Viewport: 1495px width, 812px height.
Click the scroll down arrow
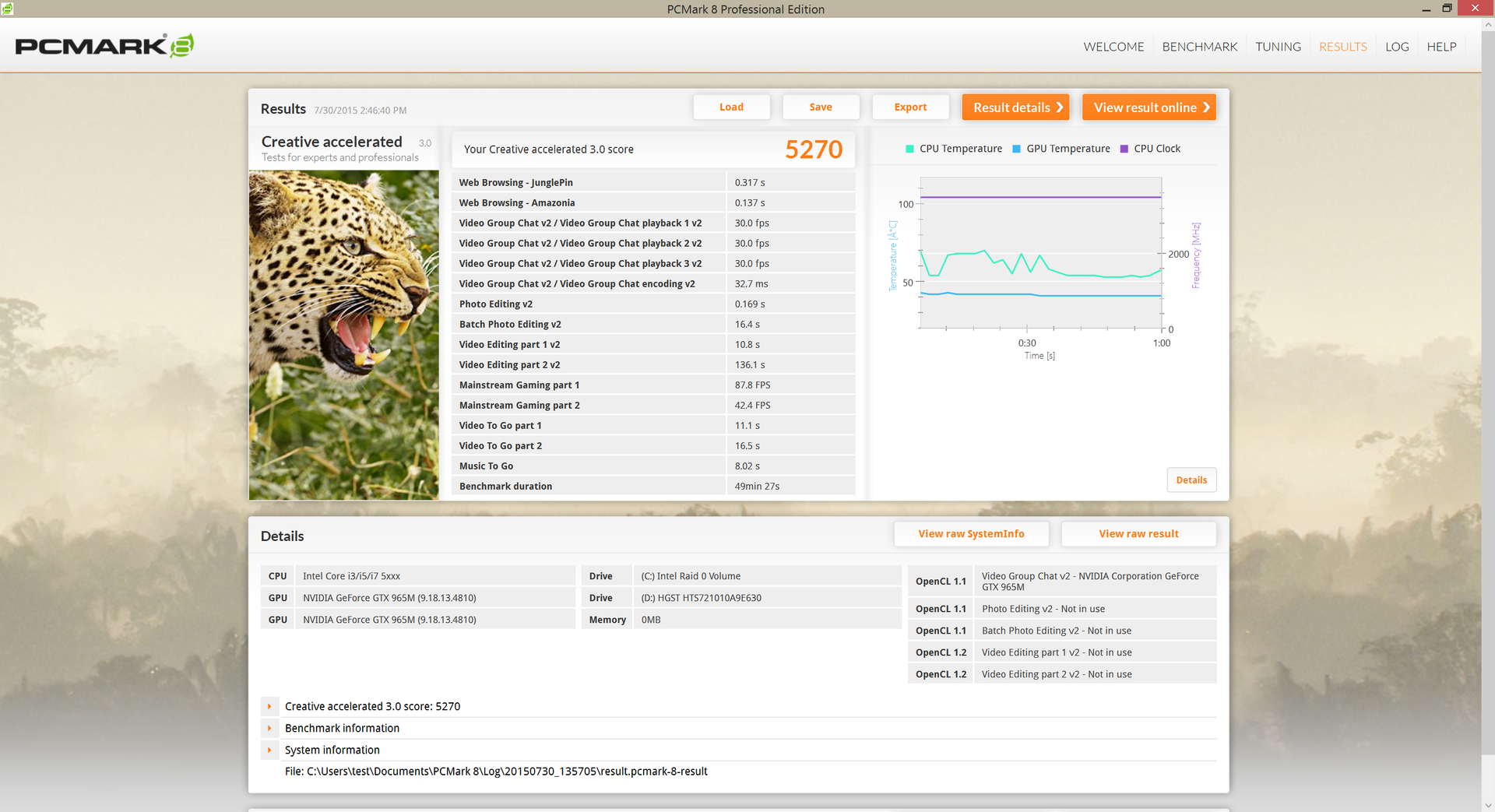pyautogui.click(x=1488, y=805)
